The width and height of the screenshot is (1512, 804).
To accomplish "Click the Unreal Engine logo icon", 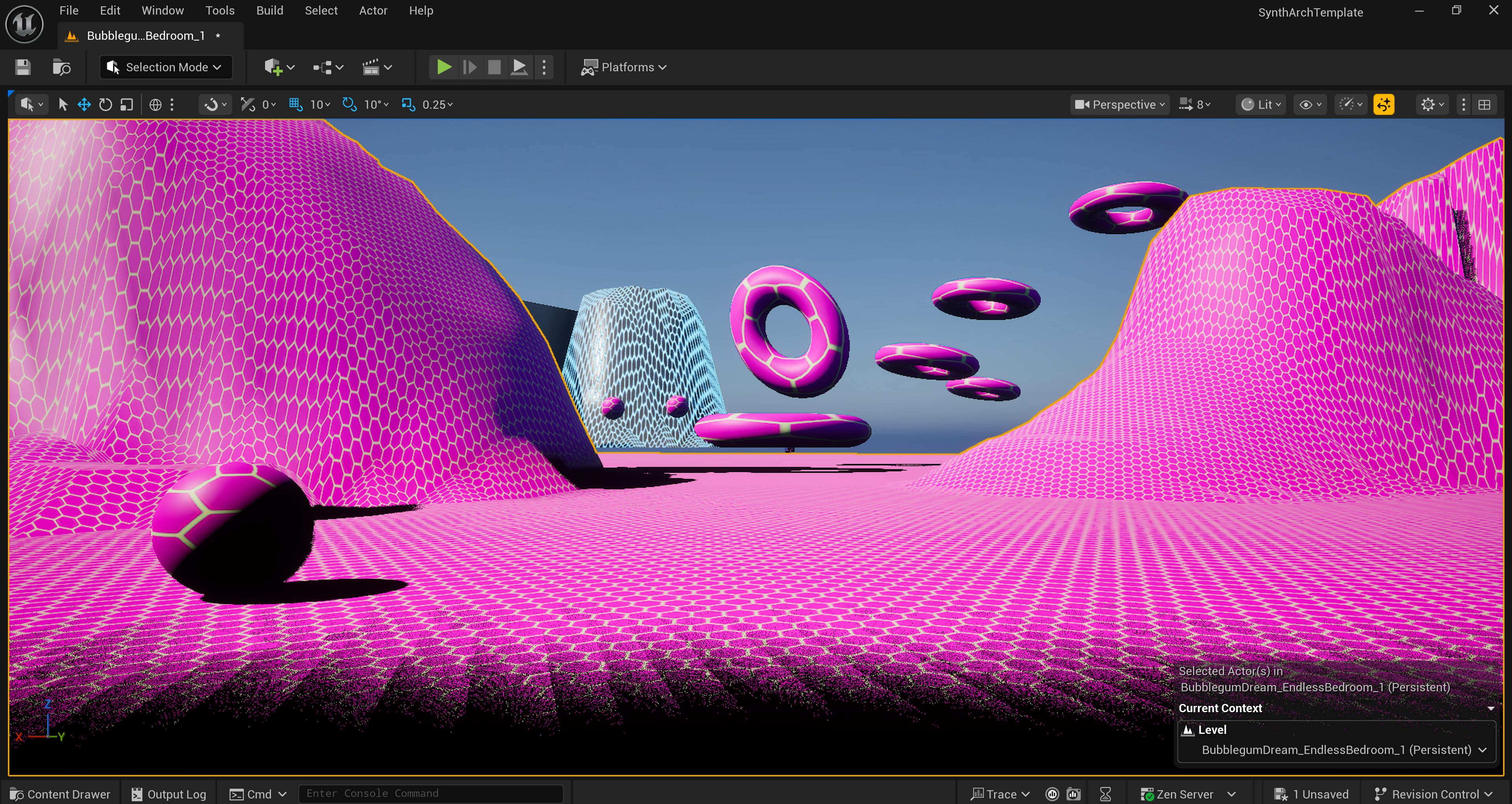I will click(x=24, y=24).
